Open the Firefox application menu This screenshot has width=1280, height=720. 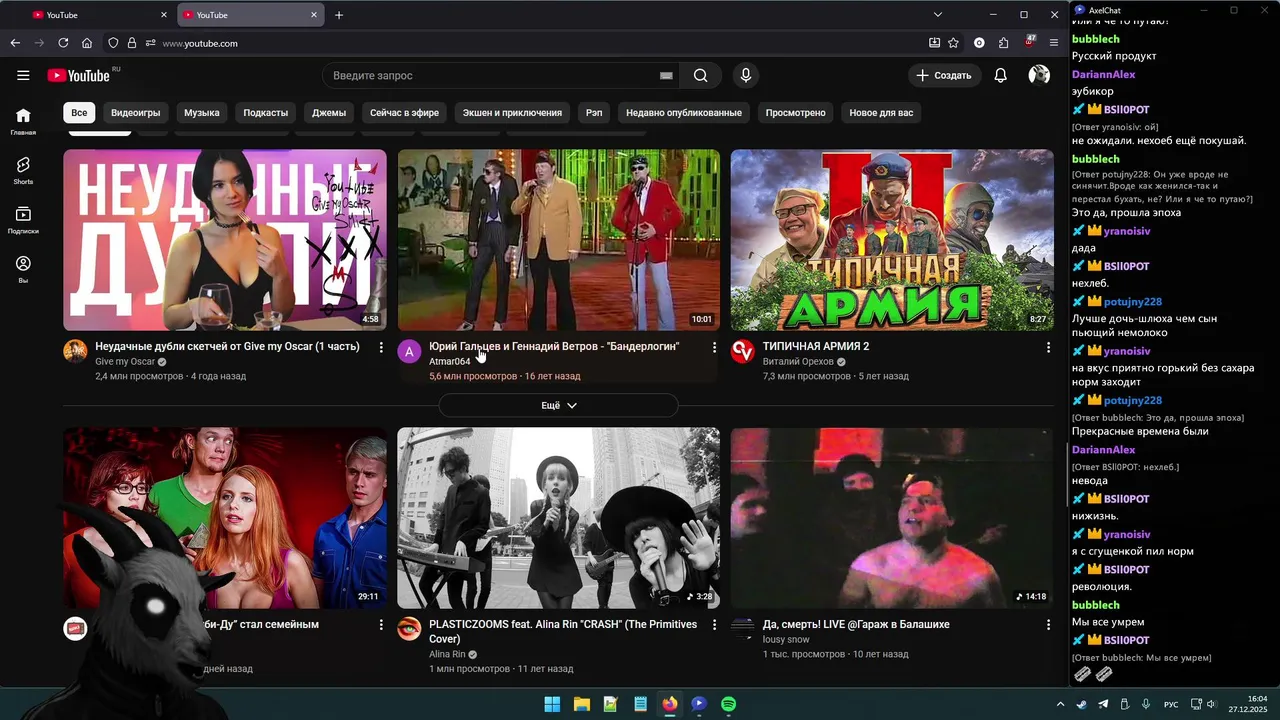coord(1054,43)
